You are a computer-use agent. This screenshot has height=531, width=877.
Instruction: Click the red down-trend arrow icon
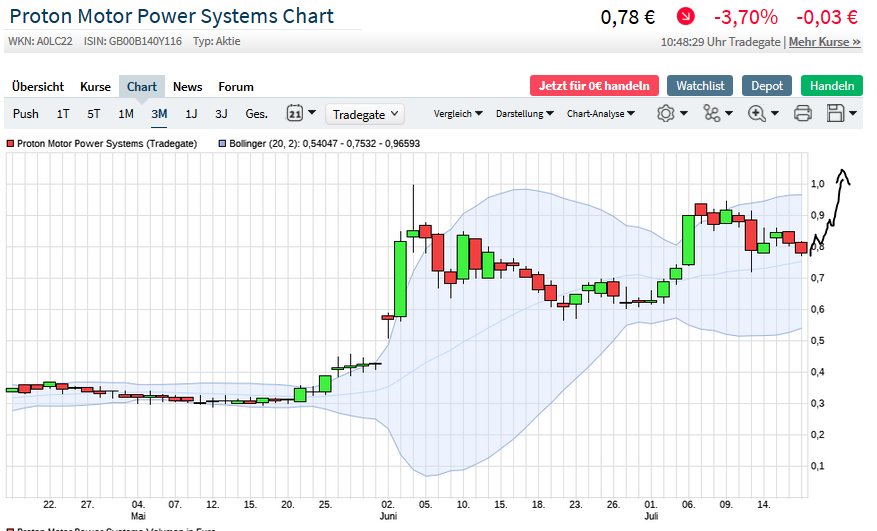[x=685, y=17]
